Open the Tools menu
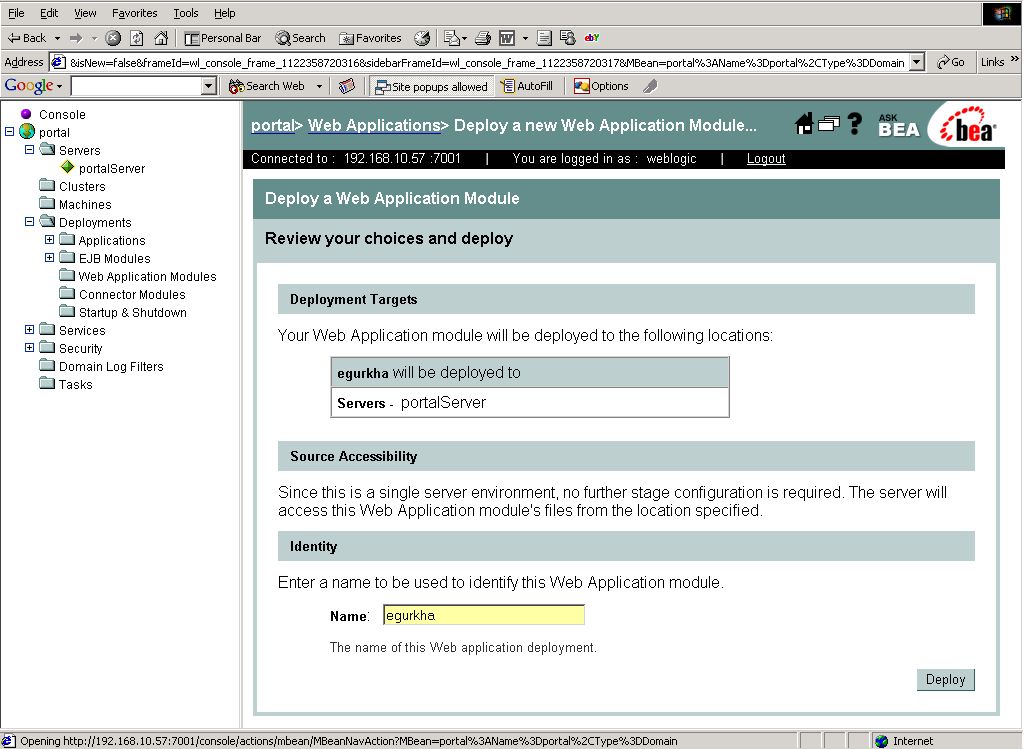This screenshot has width=1024, height=749. tap(185, 13)
